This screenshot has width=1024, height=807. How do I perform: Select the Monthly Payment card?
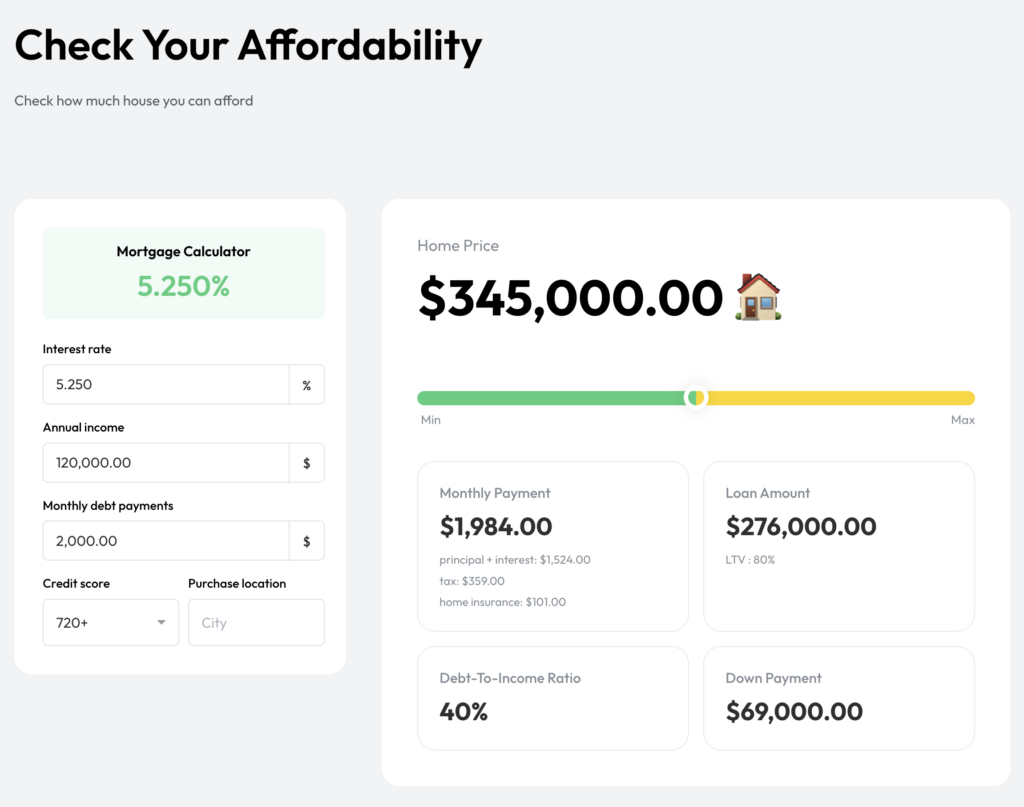point(553,546)
